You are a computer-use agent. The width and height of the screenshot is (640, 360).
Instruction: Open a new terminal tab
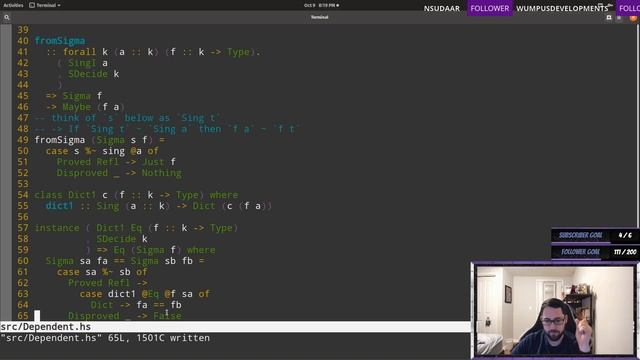click(x=609, y=18)
